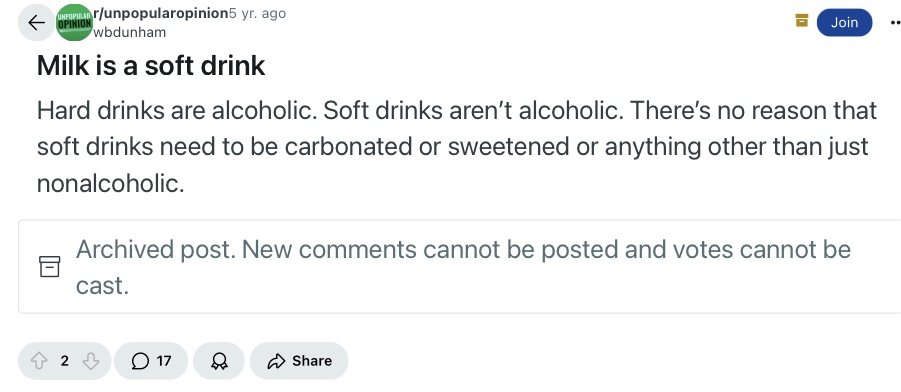This screenshot has width=901, height=392.
Task: Visit r/unpopularopinion subreddit link
Action: click(161, 14)
